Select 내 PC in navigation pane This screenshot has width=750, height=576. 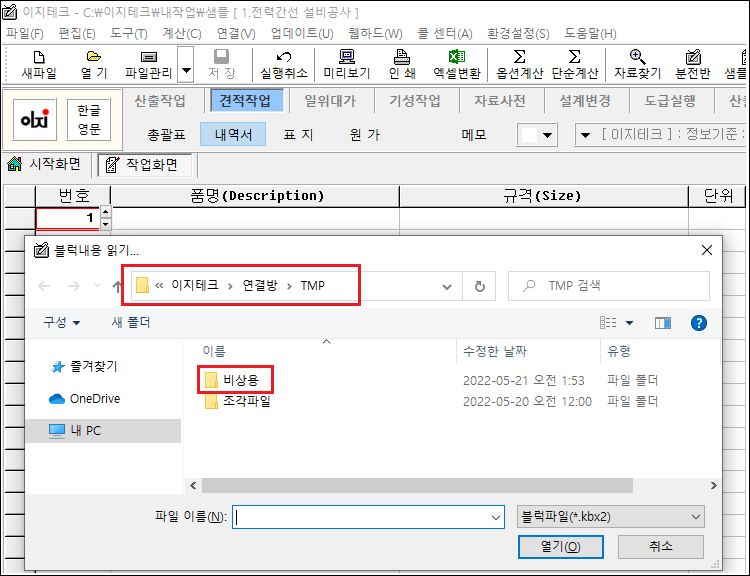[103, 431]
